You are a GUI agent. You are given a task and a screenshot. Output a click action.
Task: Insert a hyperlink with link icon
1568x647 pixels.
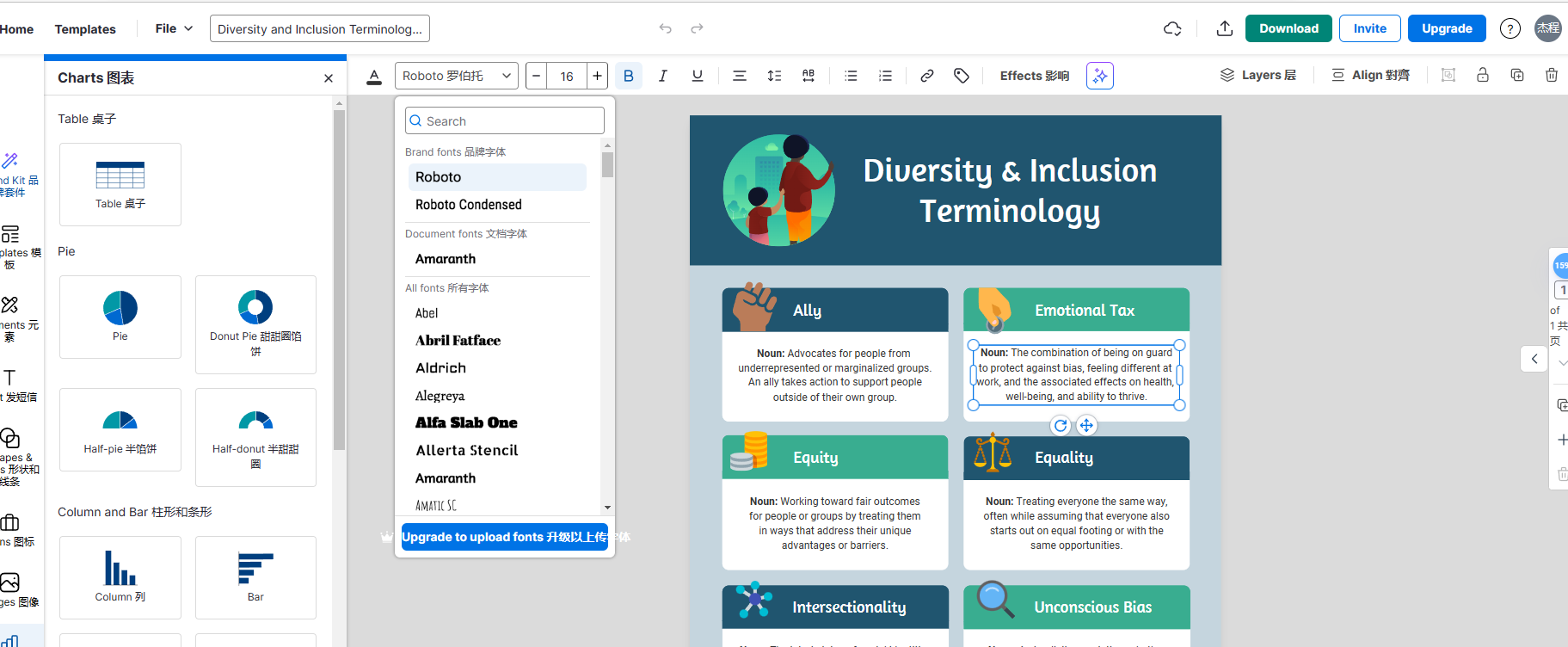tap(926, 76)
